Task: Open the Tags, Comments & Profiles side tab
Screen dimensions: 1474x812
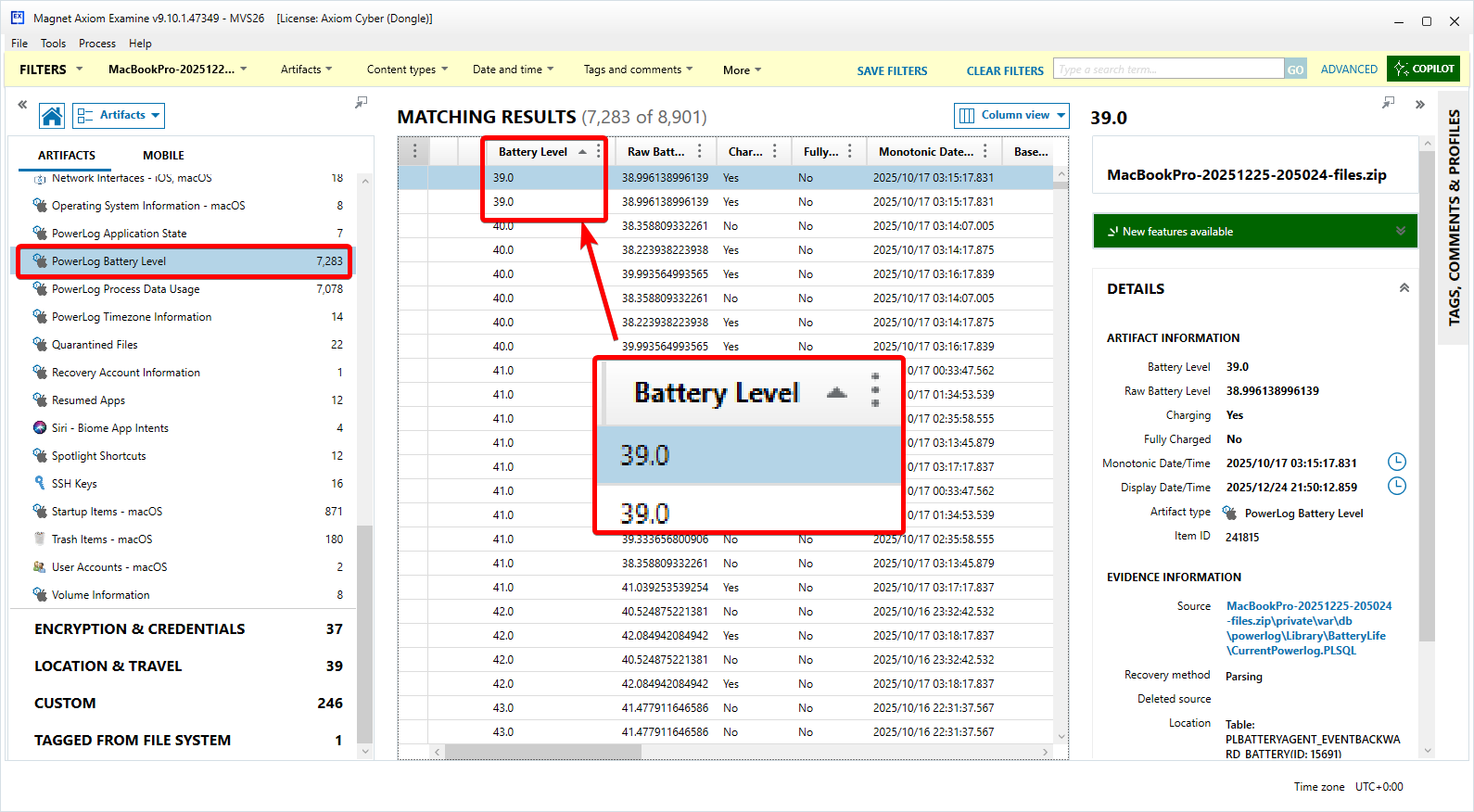Action: pyautogui.click(x=1454, y=217)
